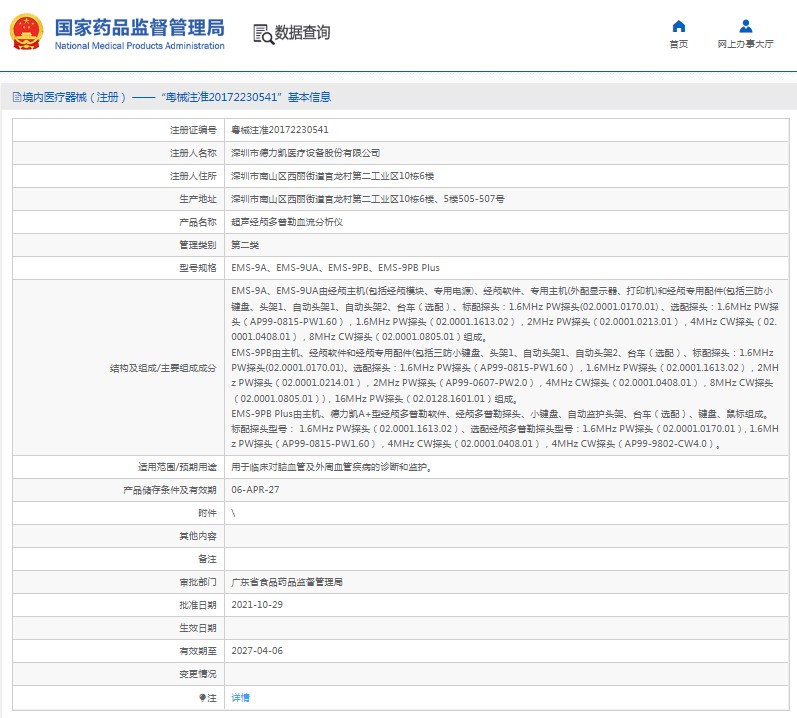Click 网上办事大厅 text link

746,44
